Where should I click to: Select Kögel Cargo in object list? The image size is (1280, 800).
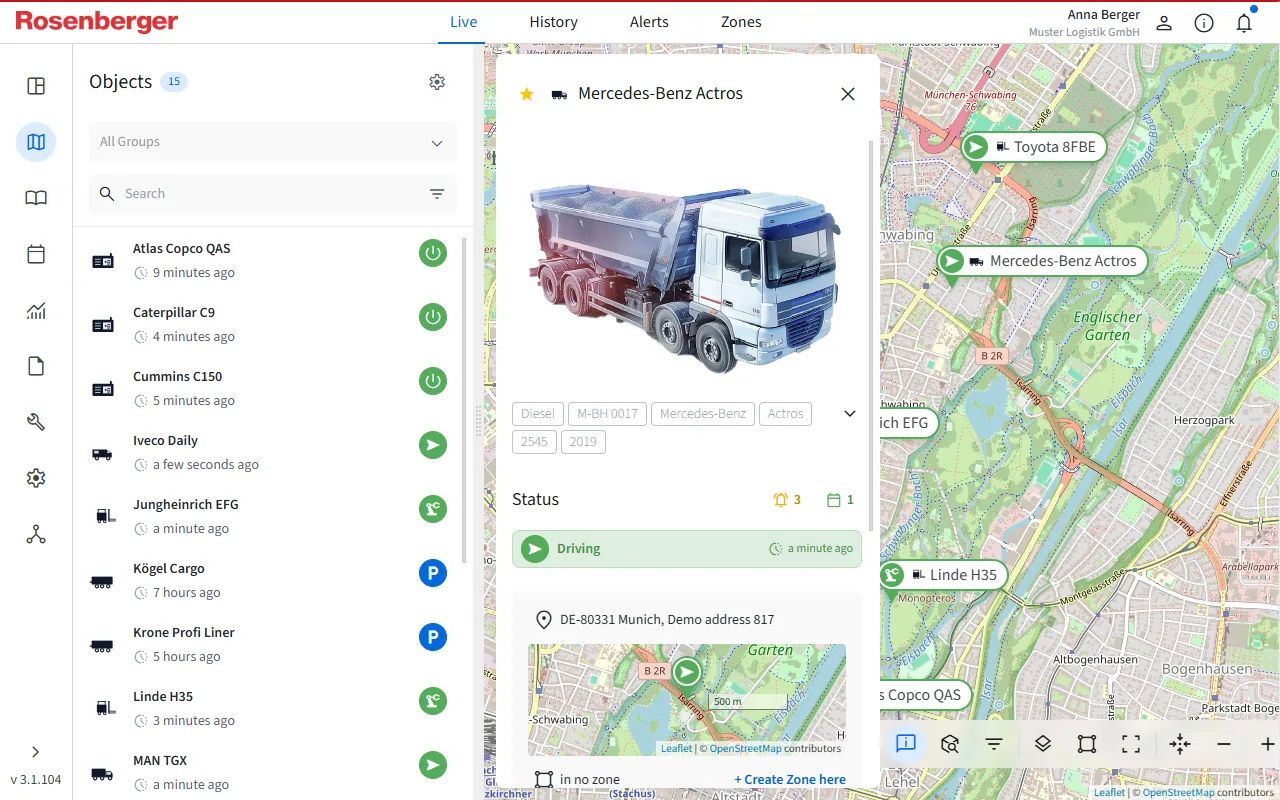point(268,580)
